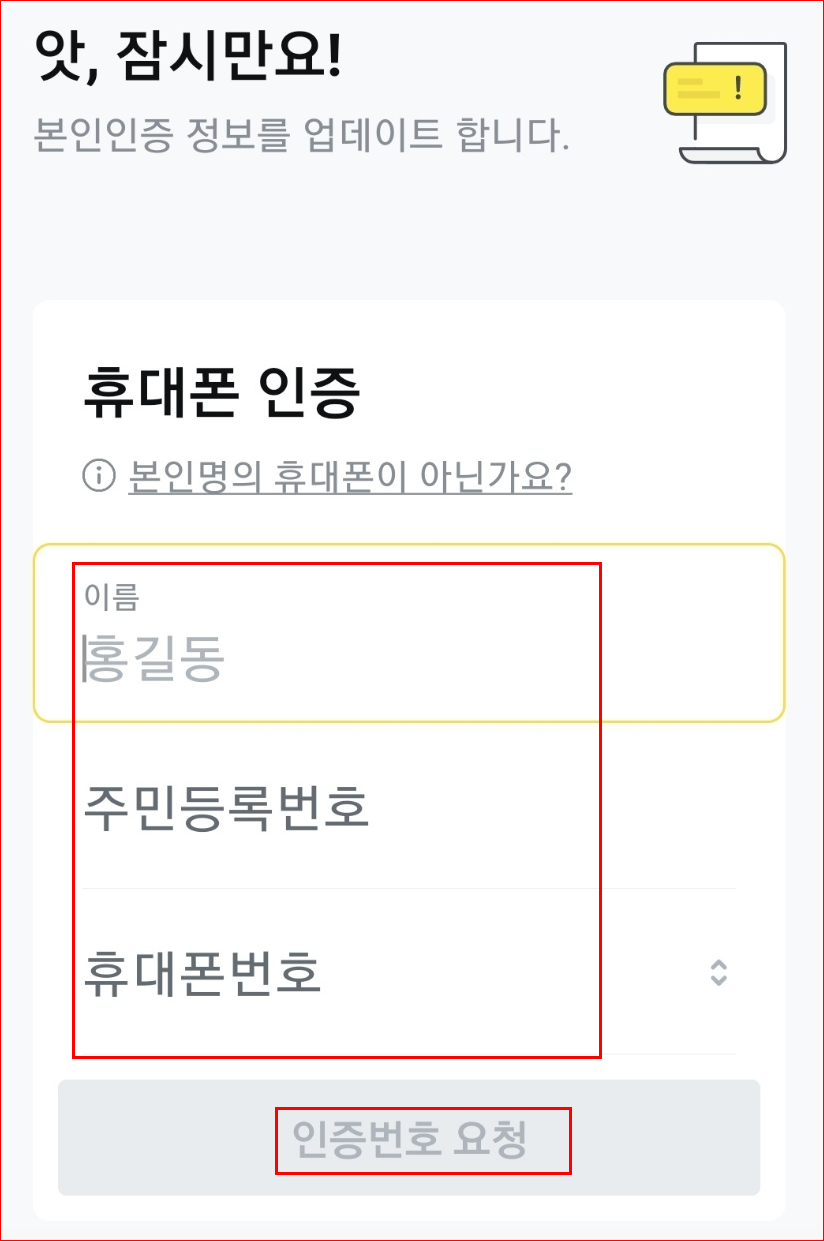
Task: Click the text cursor area inside the name field
Action: (85, 657)
